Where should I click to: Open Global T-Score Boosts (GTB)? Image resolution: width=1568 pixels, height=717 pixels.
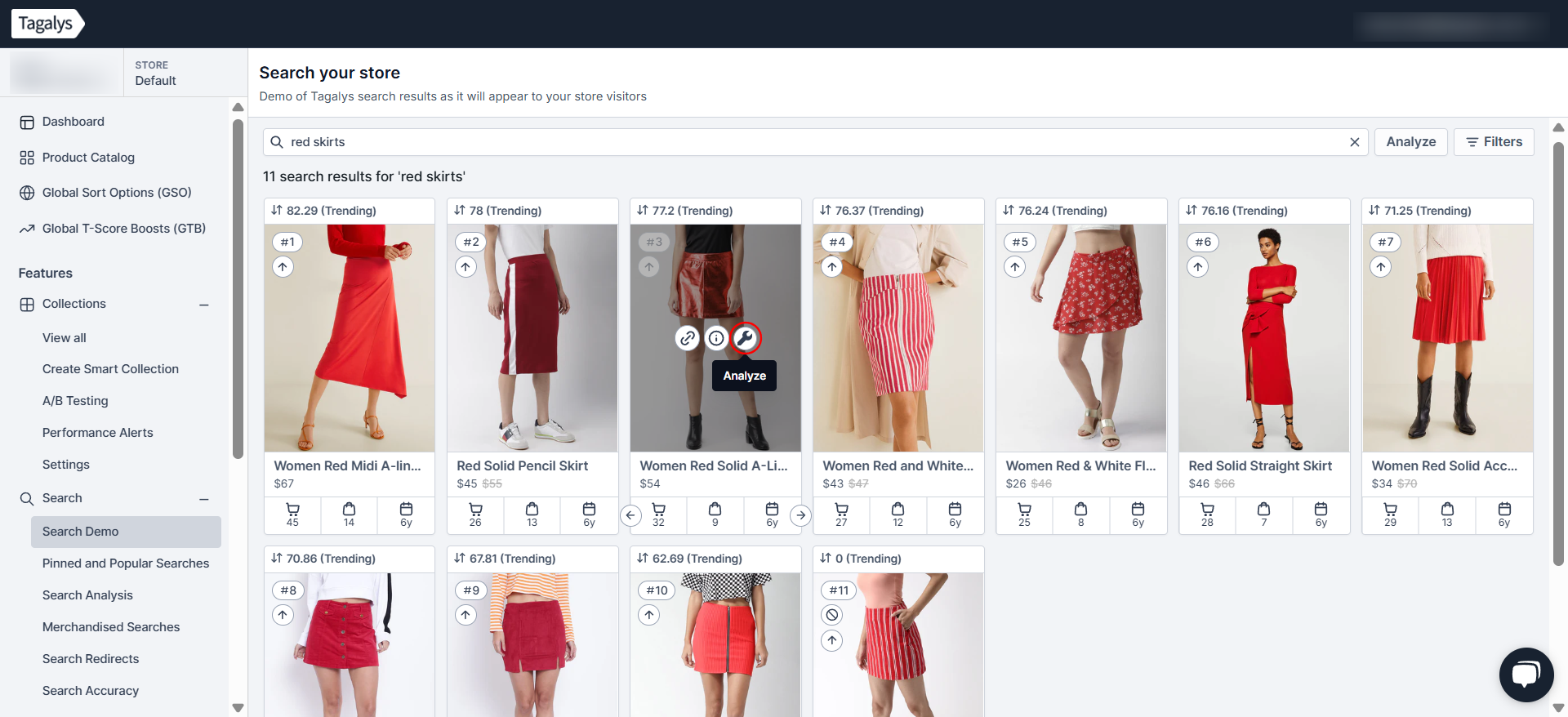(x=124, y=229)
